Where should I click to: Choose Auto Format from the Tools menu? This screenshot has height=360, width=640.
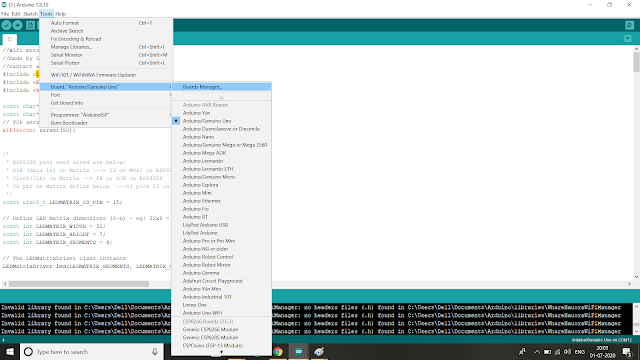[106, 23]
